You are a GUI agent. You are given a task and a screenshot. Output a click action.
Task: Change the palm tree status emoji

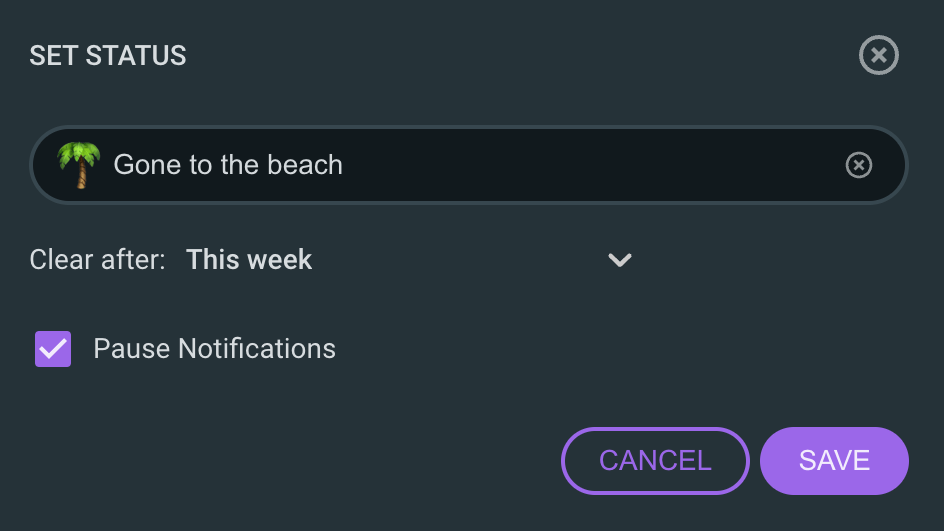click(78, 165)
